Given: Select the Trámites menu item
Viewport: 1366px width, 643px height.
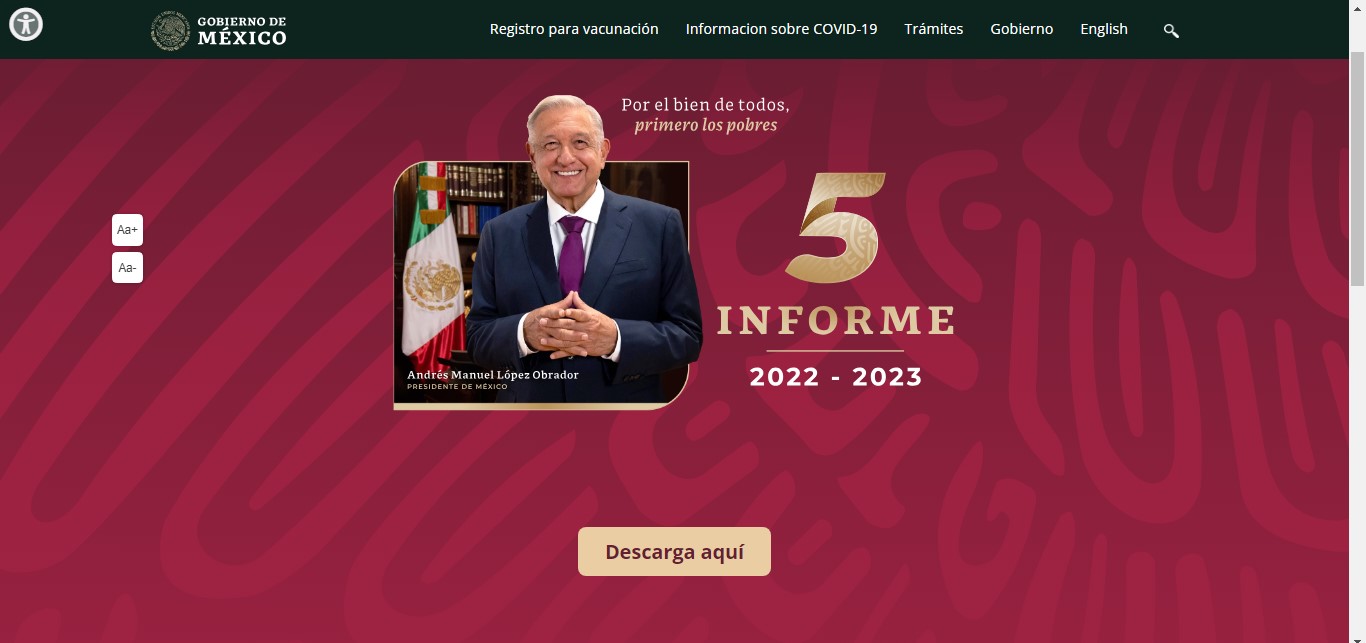Looking at the screenshot, I should click(934, 29).
